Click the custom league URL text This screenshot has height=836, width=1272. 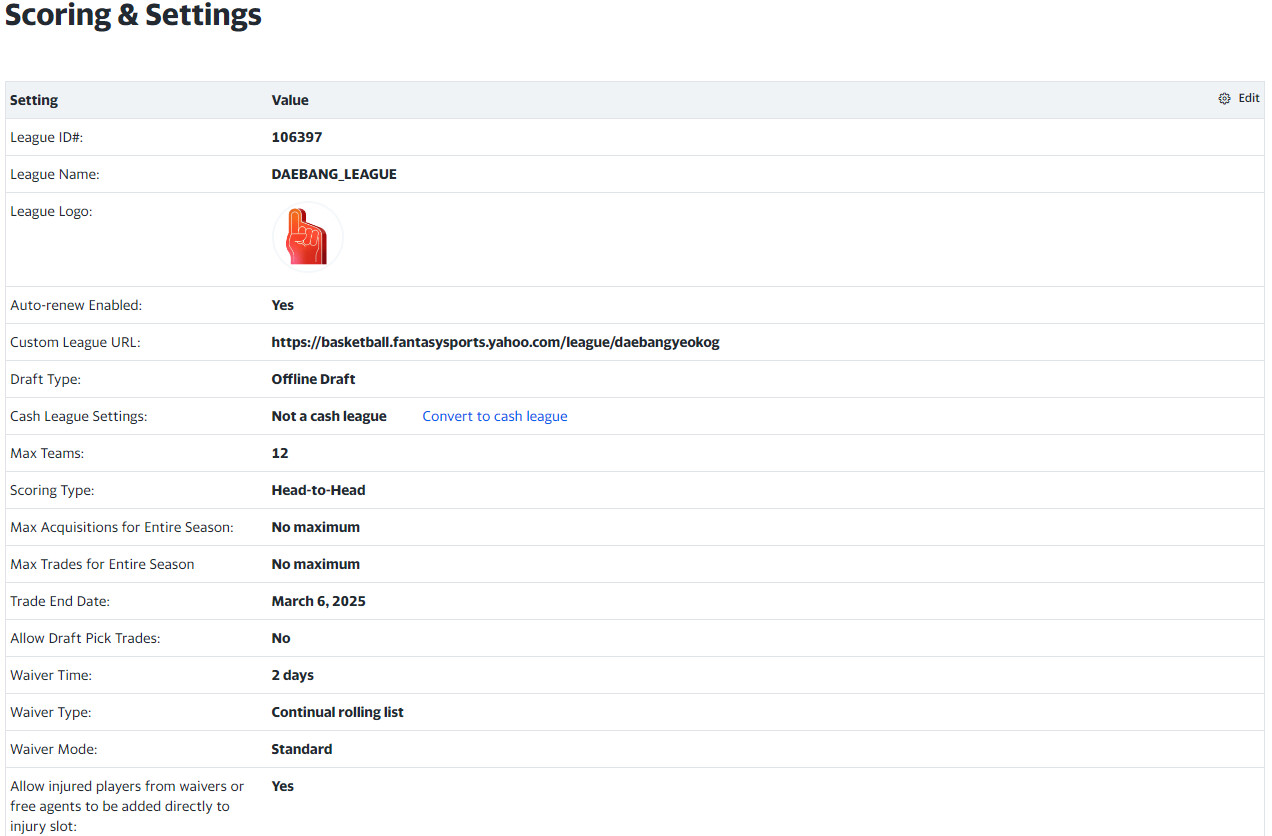[495, 342]
